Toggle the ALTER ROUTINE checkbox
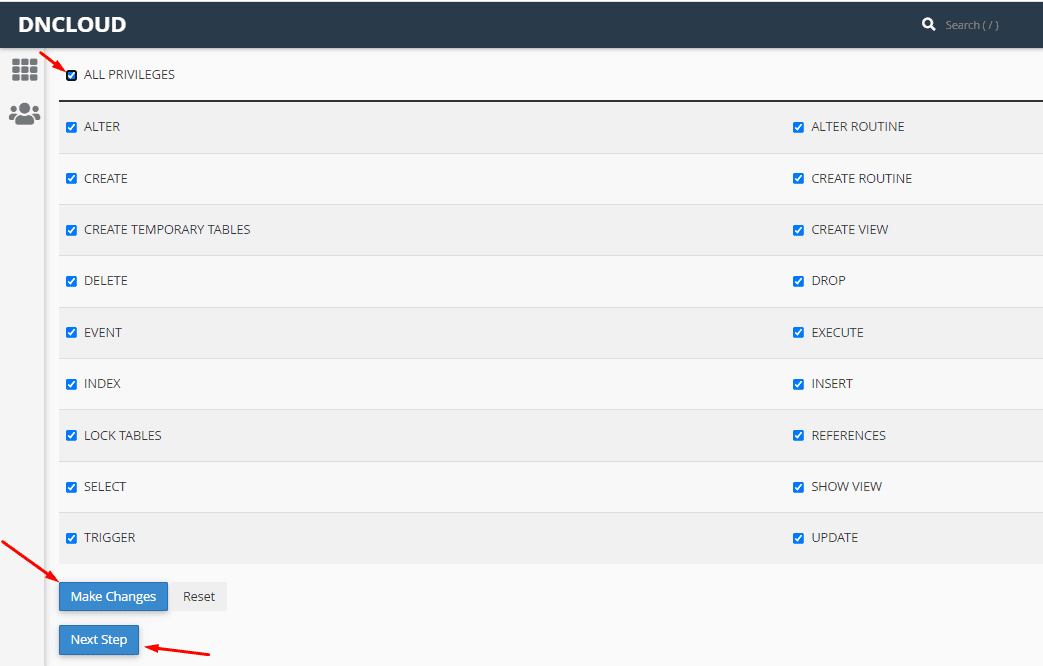 (x=798, y=127)
